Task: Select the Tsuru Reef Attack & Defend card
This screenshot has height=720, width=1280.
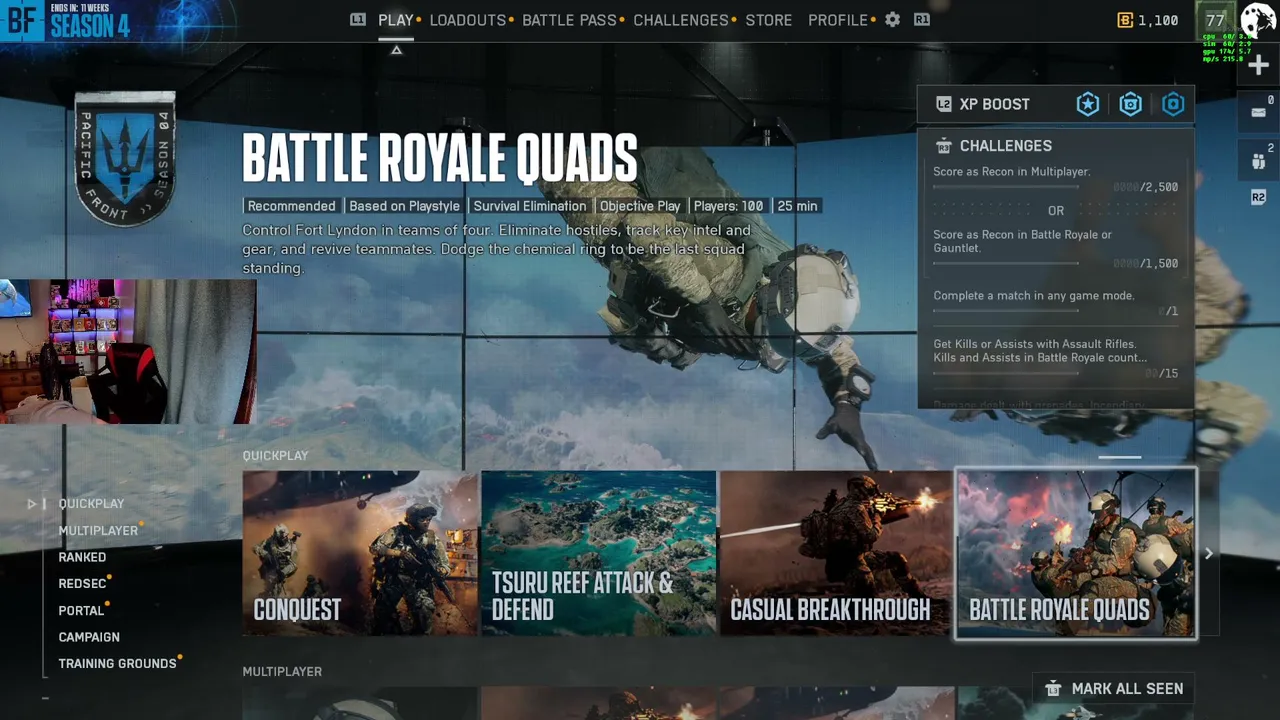Action: click(599, 553)
